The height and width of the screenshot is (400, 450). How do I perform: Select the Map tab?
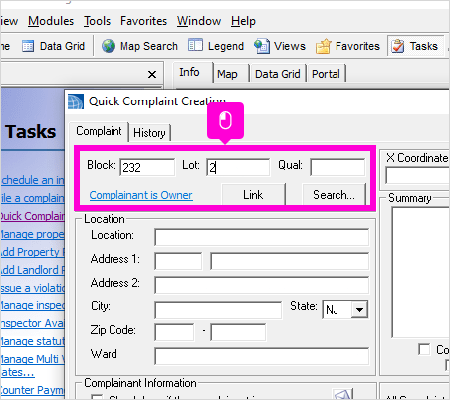[x=227, y=74]
